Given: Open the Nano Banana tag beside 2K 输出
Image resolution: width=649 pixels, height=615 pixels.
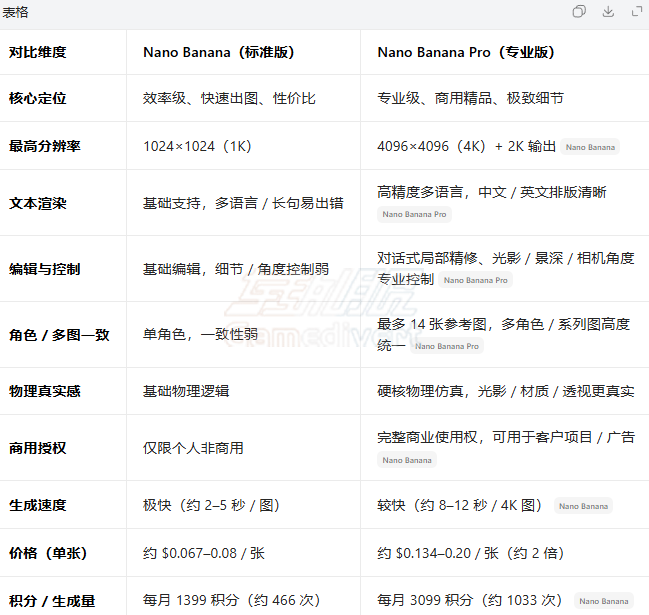Looking at the screenshot, I should coord(590,147).
